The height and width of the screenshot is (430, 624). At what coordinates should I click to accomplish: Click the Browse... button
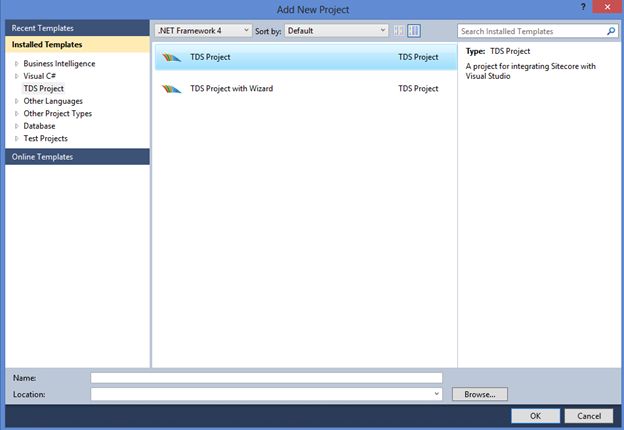pos(480,394)
